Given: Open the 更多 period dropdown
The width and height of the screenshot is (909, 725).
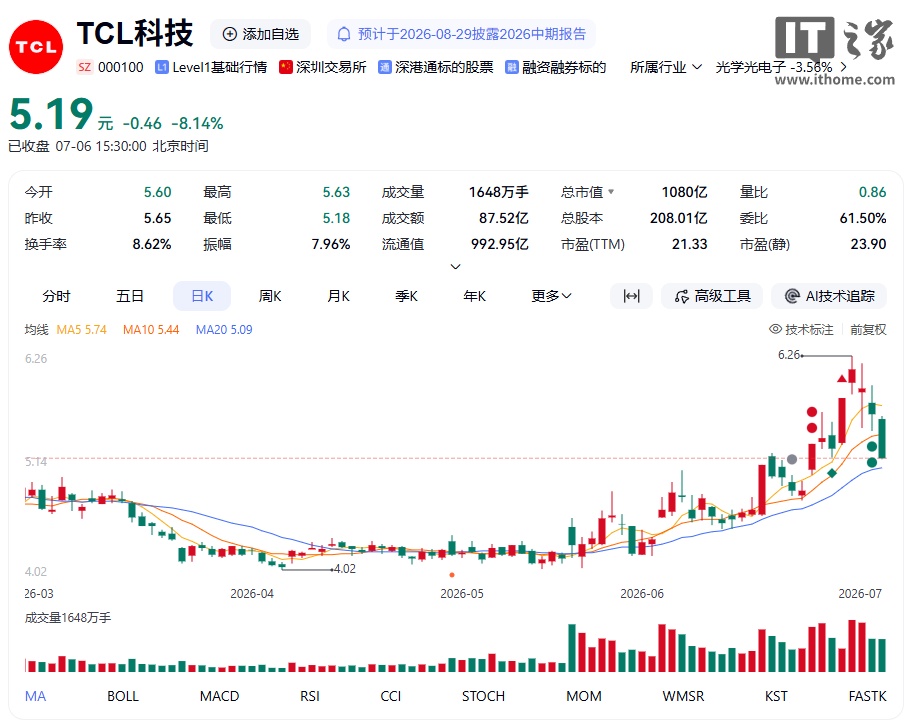Looking at the screenshot, I should 551,296.
